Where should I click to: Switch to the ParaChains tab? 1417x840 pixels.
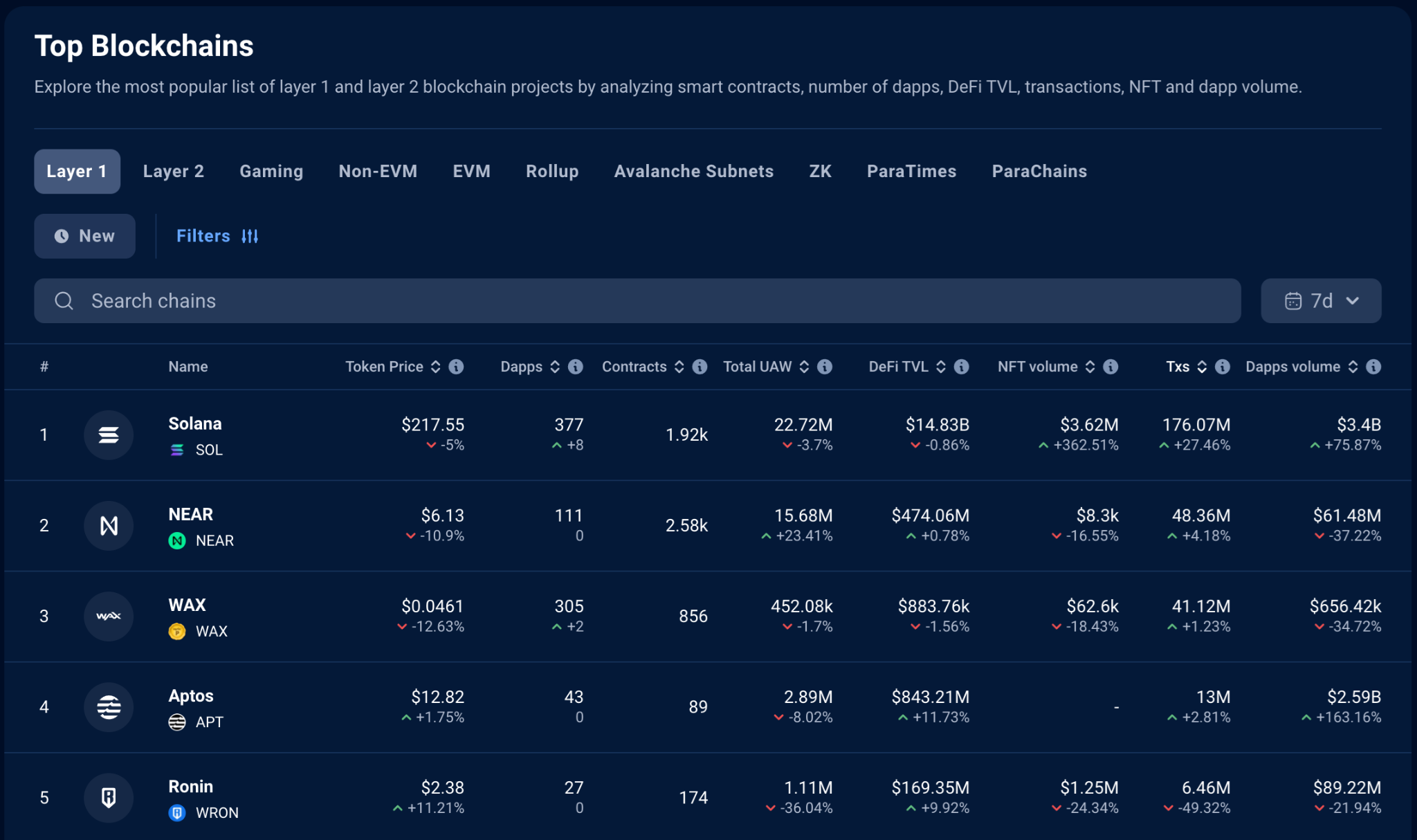coord(1039,172)
